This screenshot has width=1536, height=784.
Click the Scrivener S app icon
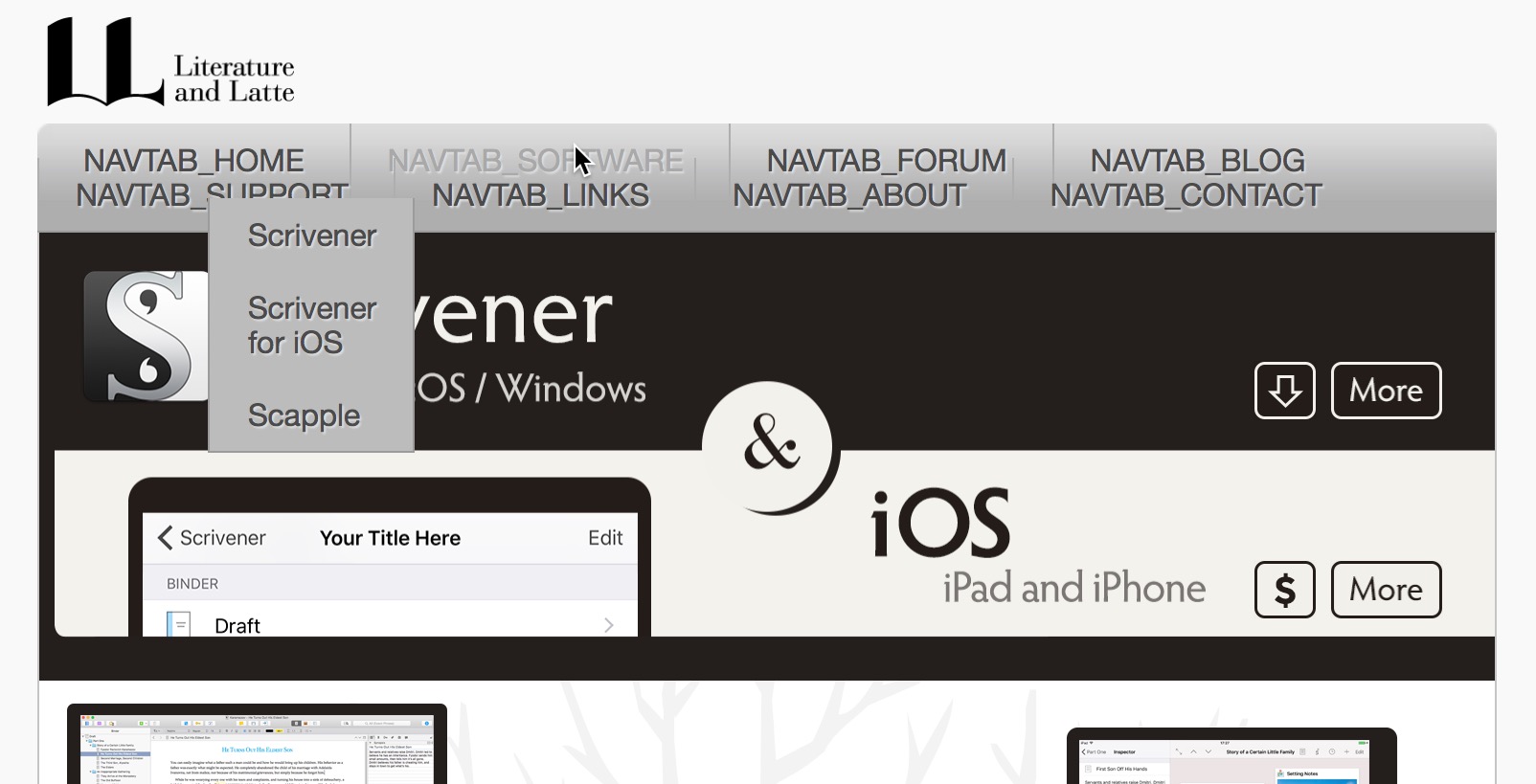(146, 336)
